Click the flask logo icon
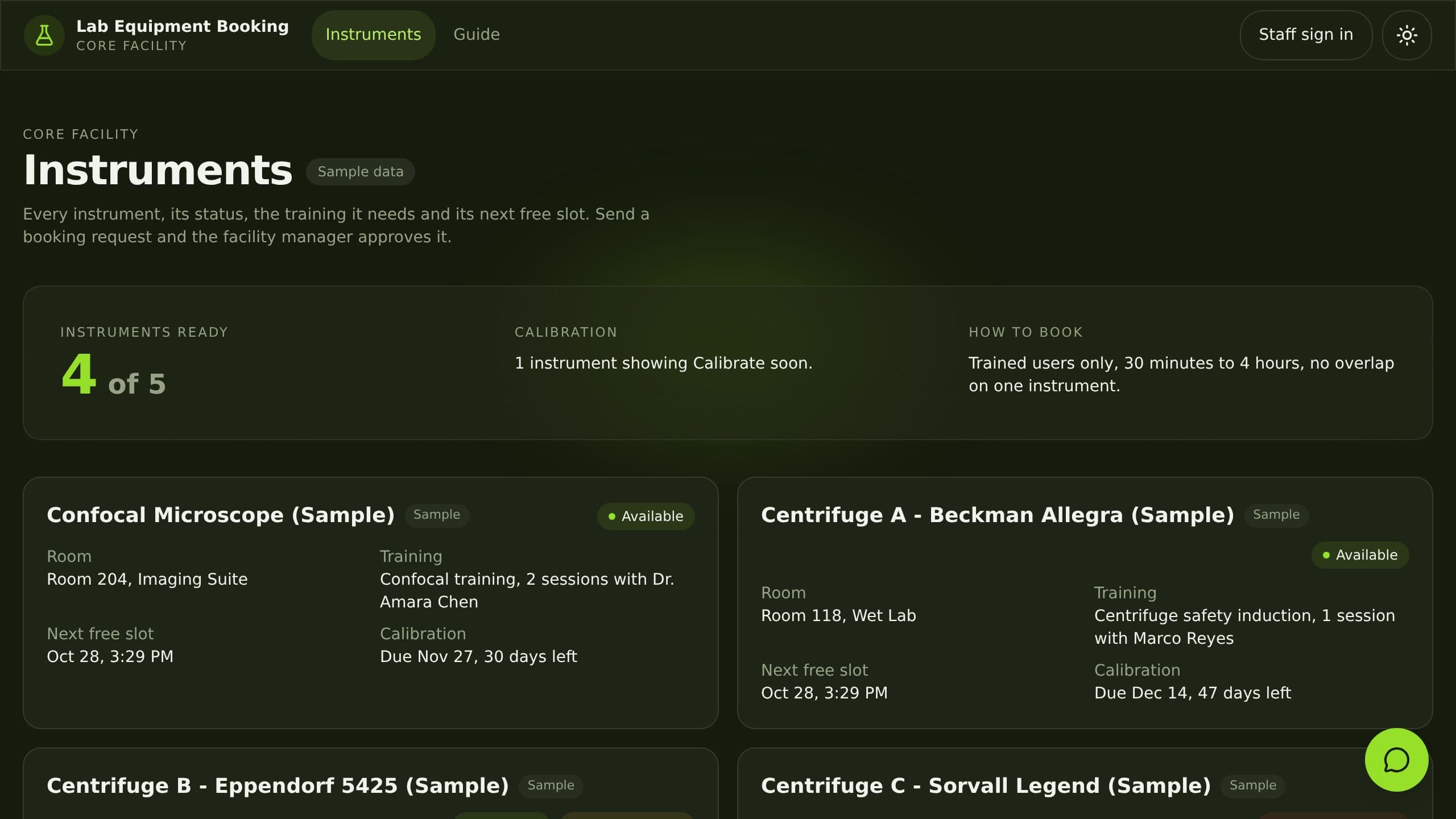The width and height of the screenshot is (1456, 819). (x=44, y=35)
